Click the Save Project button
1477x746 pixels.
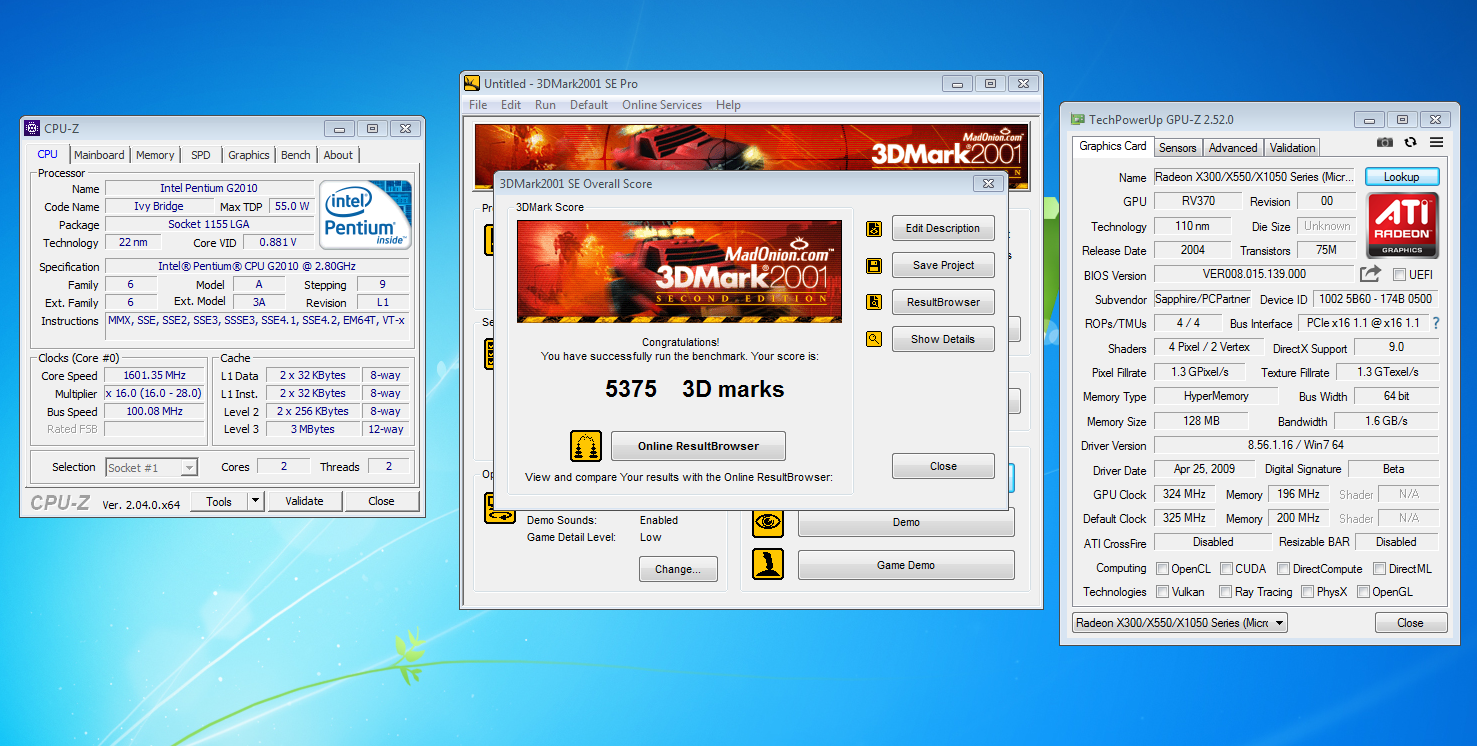coord(943,265)
